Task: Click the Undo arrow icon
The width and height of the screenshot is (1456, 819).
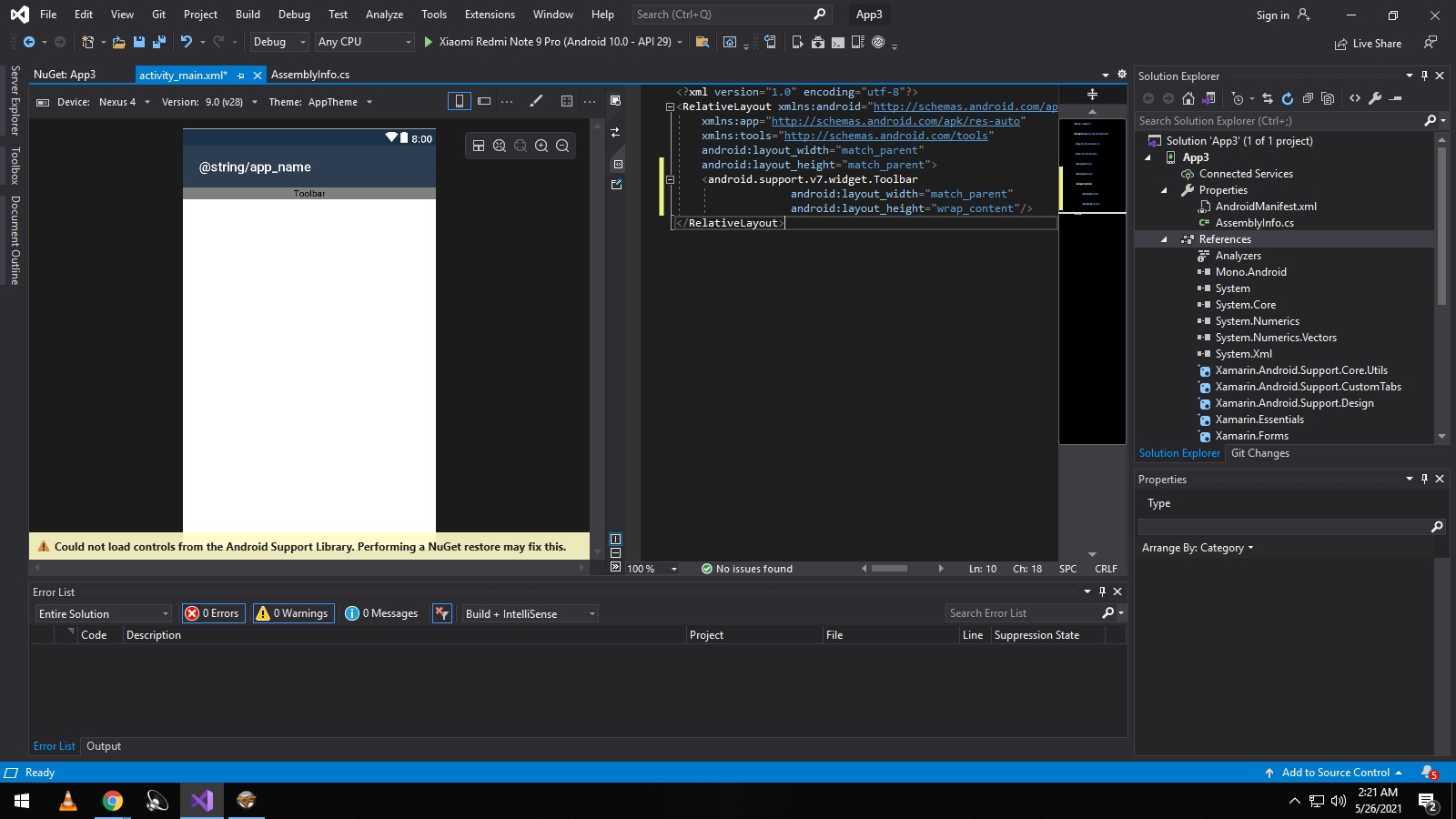Action: pos(187,42)
